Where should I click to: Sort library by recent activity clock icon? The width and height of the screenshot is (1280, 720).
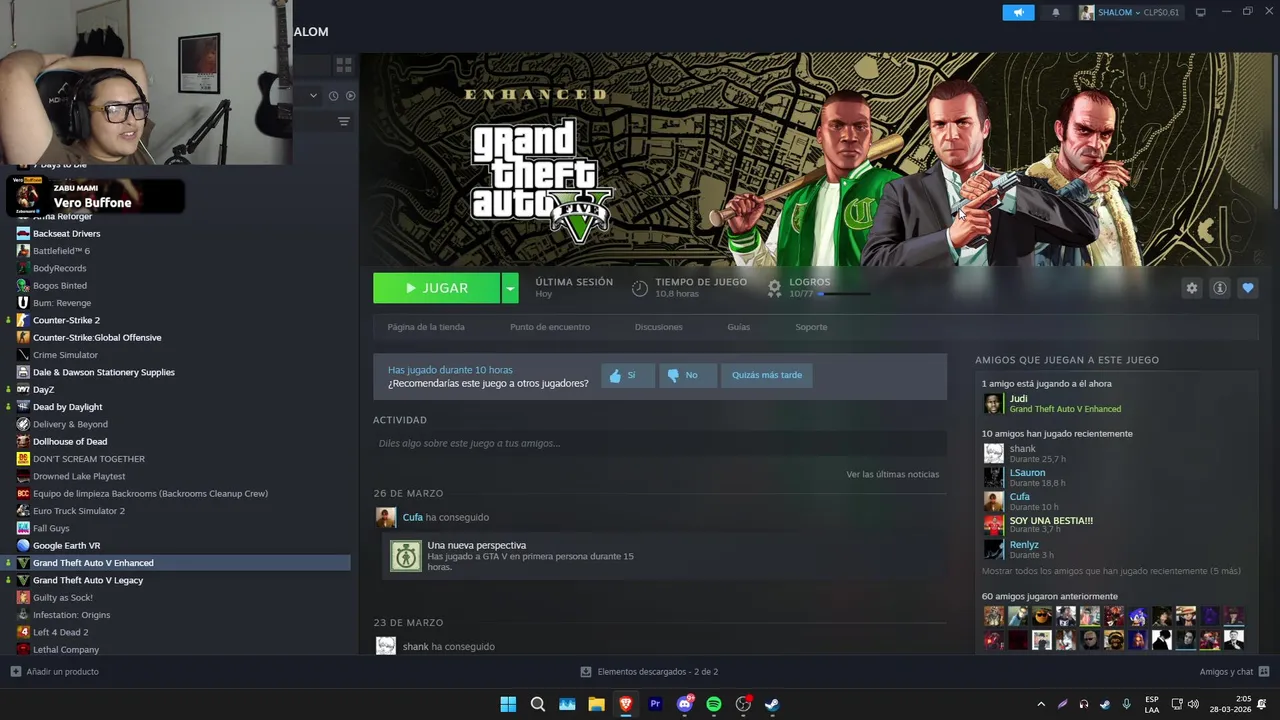coord(332,96)
